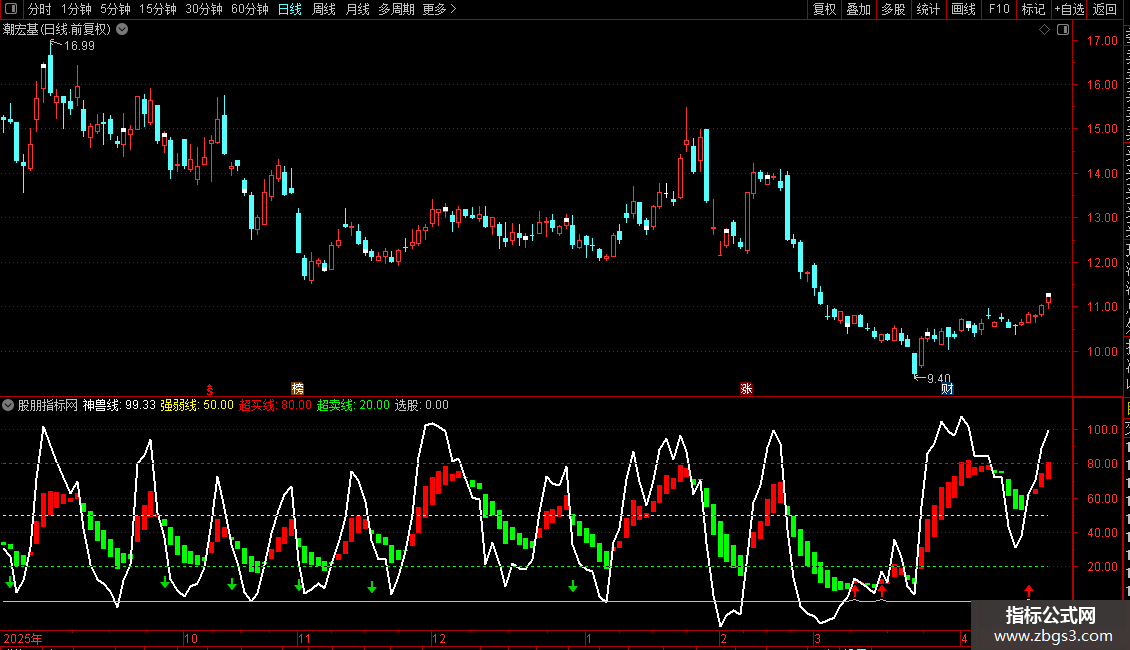Image resolution: width=1130 pixels, height=650 pixels.
Task: Click the 标记 mark button
Action: (1033, 9)
